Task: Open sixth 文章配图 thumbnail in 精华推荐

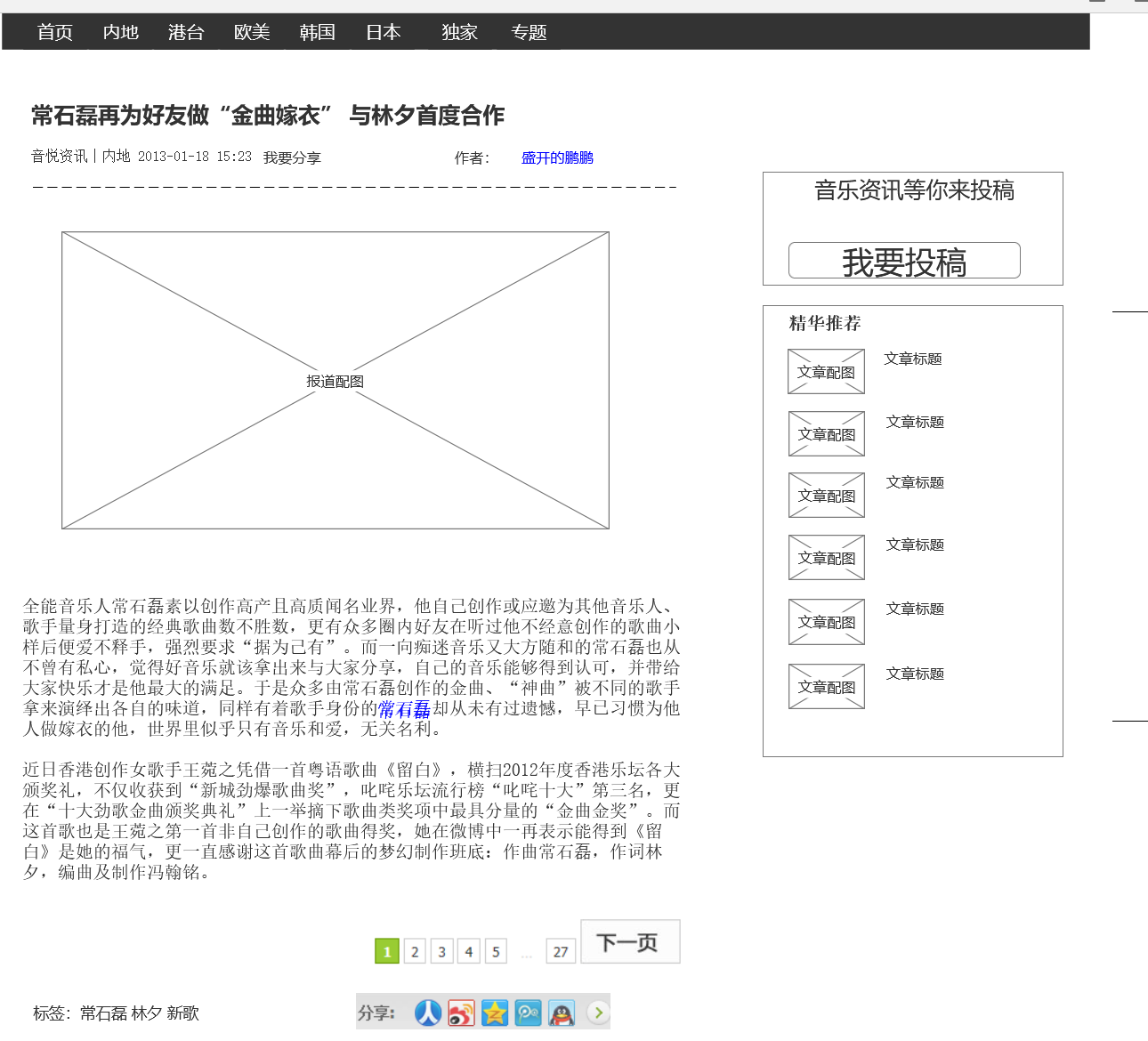Action: pos(827,687)
